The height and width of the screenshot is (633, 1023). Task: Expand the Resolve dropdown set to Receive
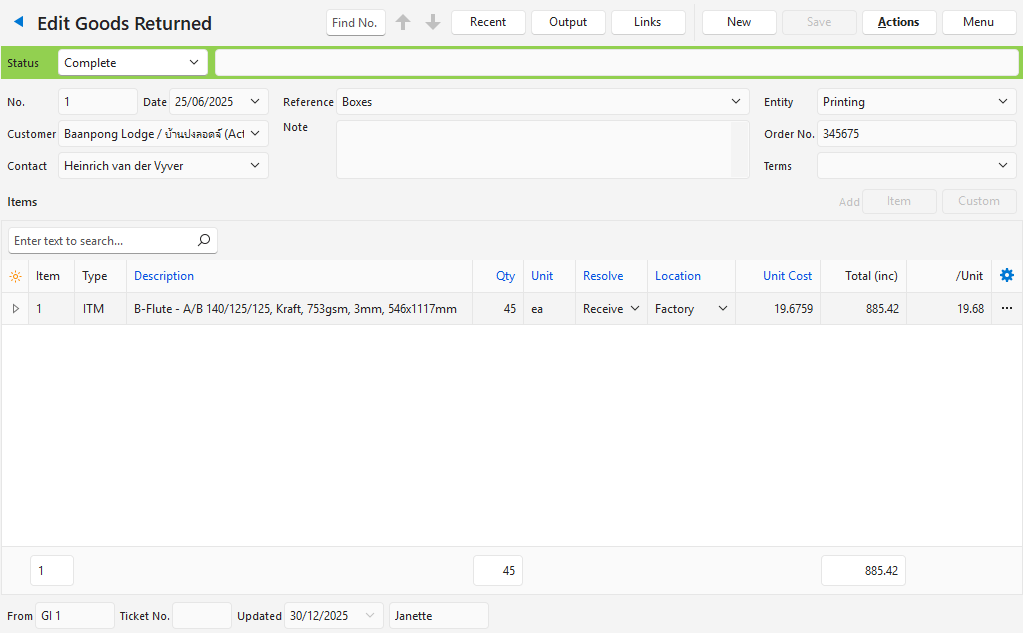point(611,309)
